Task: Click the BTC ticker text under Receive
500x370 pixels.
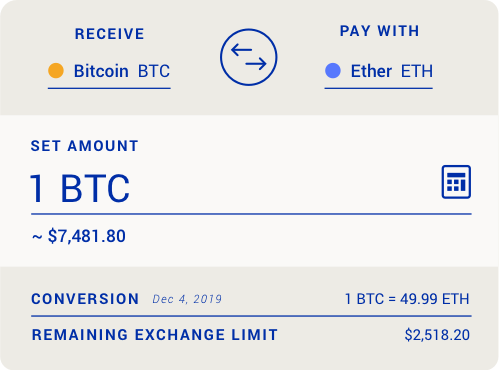Action: click(x=154, y=71)
